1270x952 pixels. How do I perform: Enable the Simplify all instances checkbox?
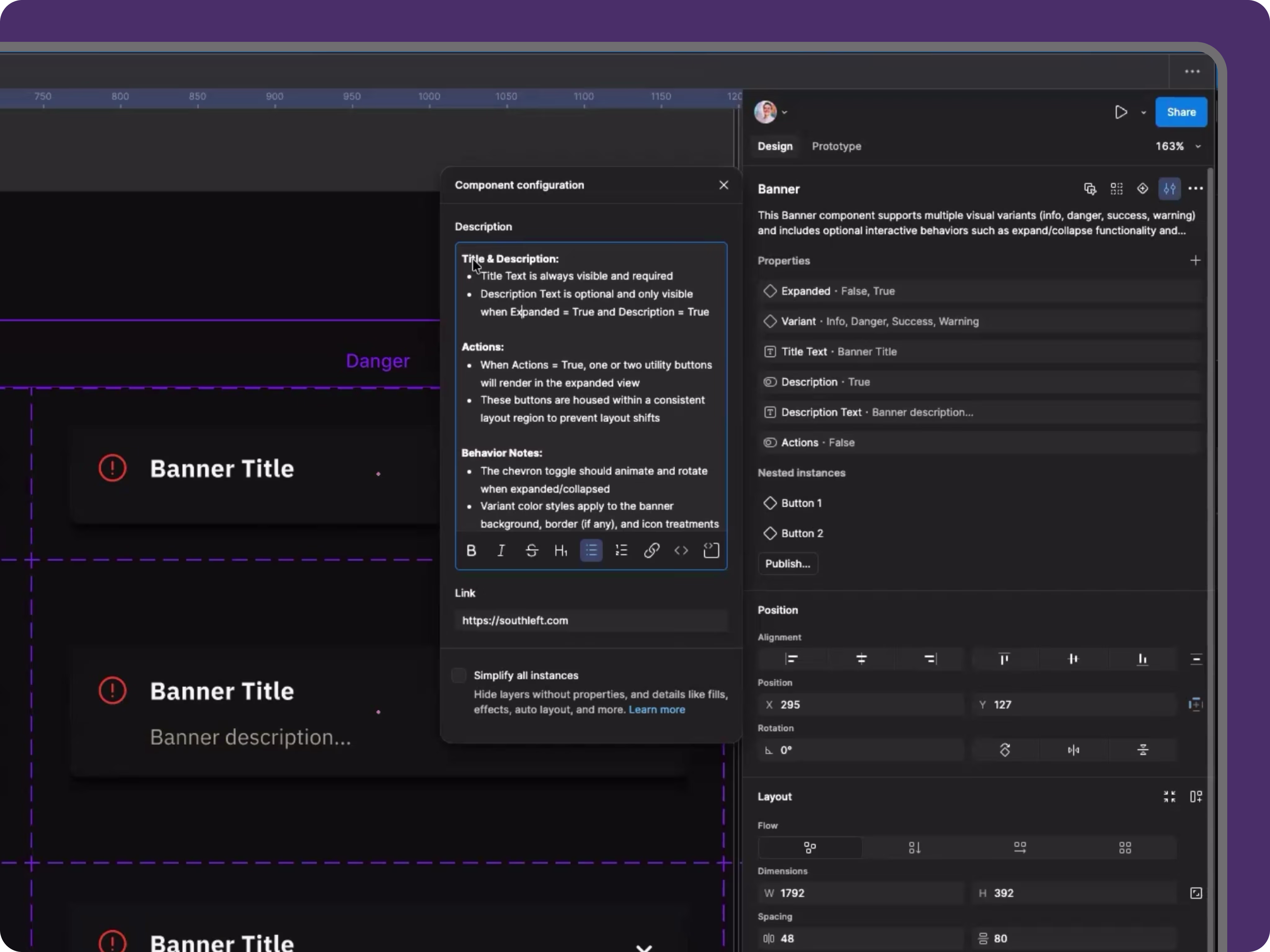click(459, 675)
